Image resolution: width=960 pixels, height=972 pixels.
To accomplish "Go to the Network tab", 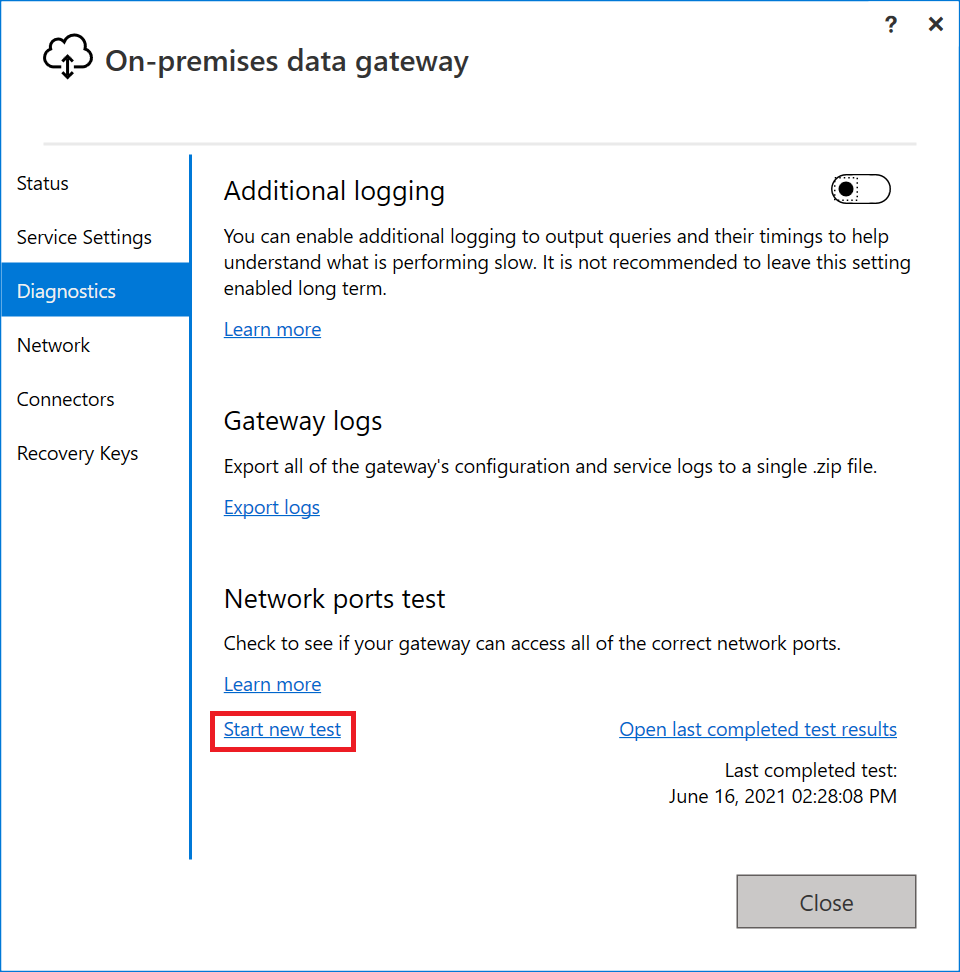I will coord(53,345).
